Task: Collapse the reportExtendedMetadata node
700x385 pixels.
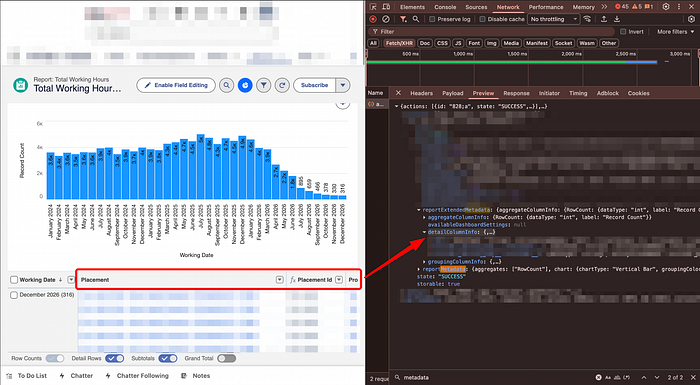Action: (x=419, y=210)
